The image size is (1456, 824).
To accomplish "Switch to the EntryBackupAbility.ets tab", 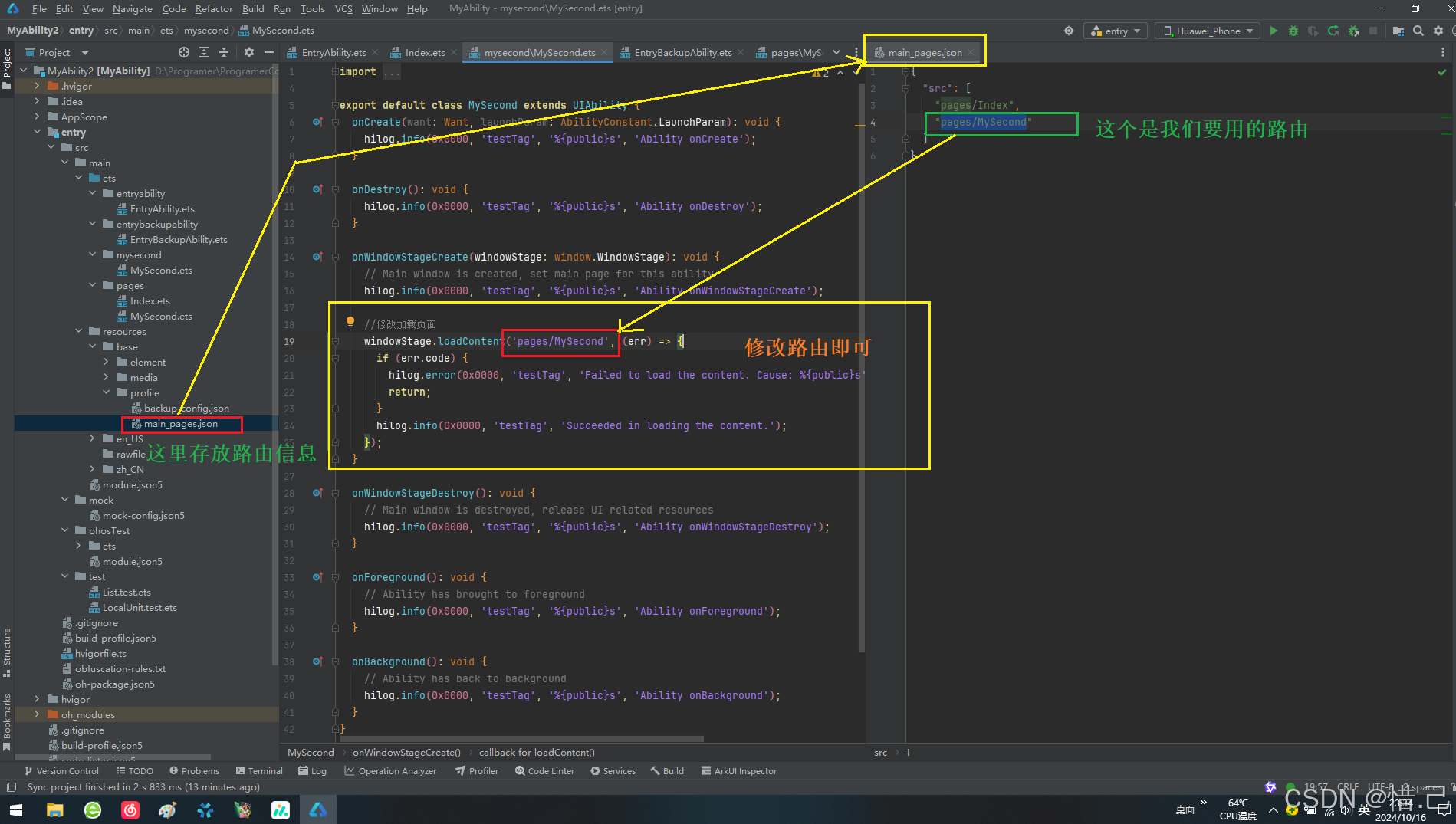I will point(682,52).
